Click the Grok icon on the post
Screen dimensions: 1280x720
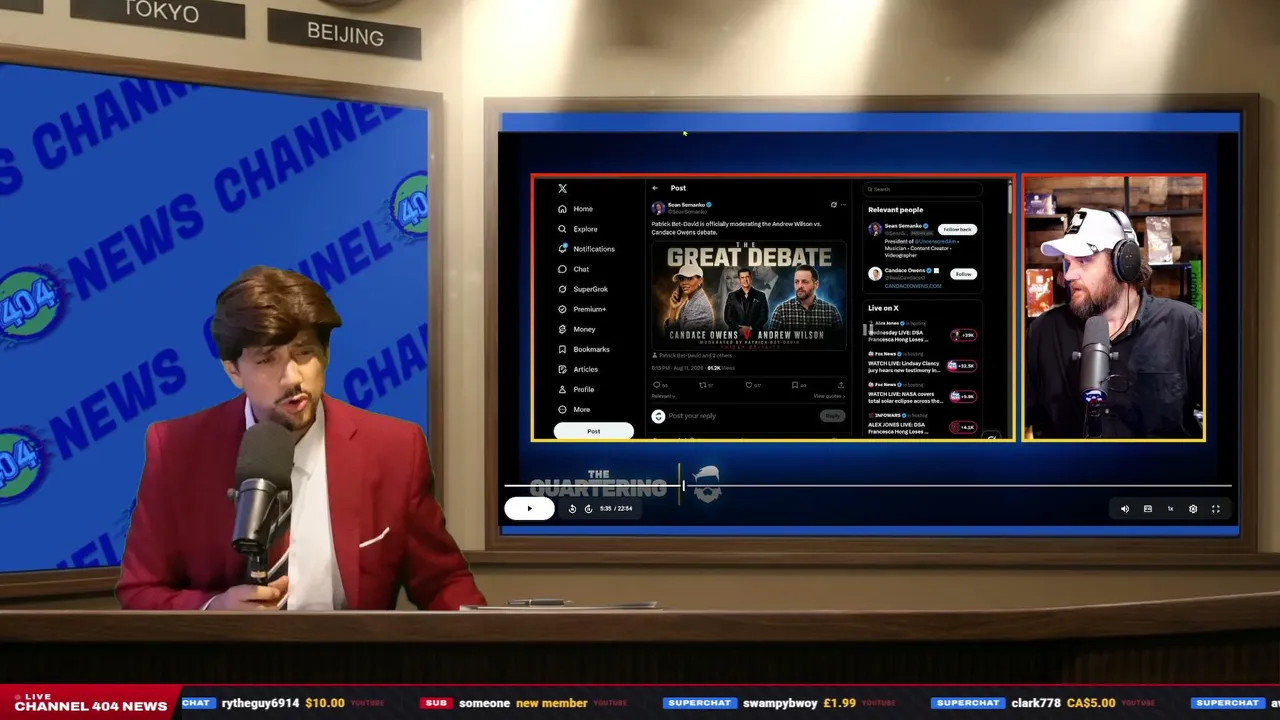[x=833, y=205]
